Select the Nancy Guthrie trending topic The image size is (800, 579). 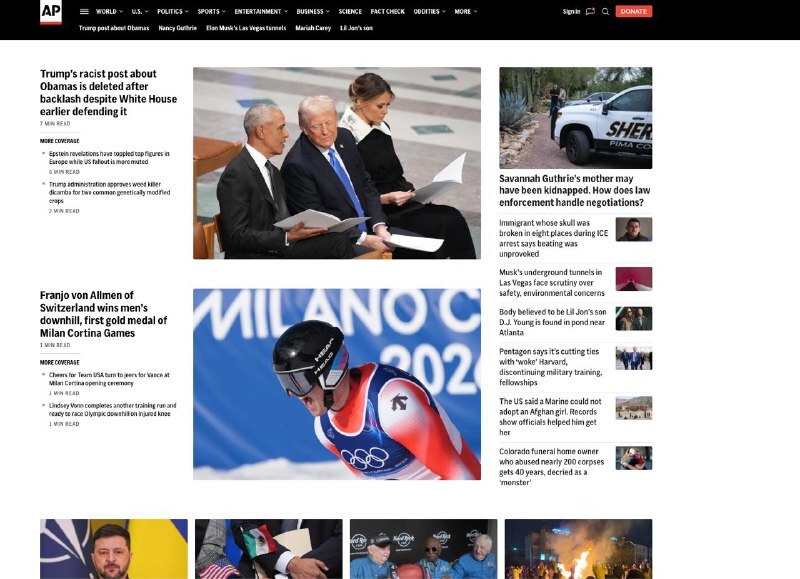tap(175, 28)
